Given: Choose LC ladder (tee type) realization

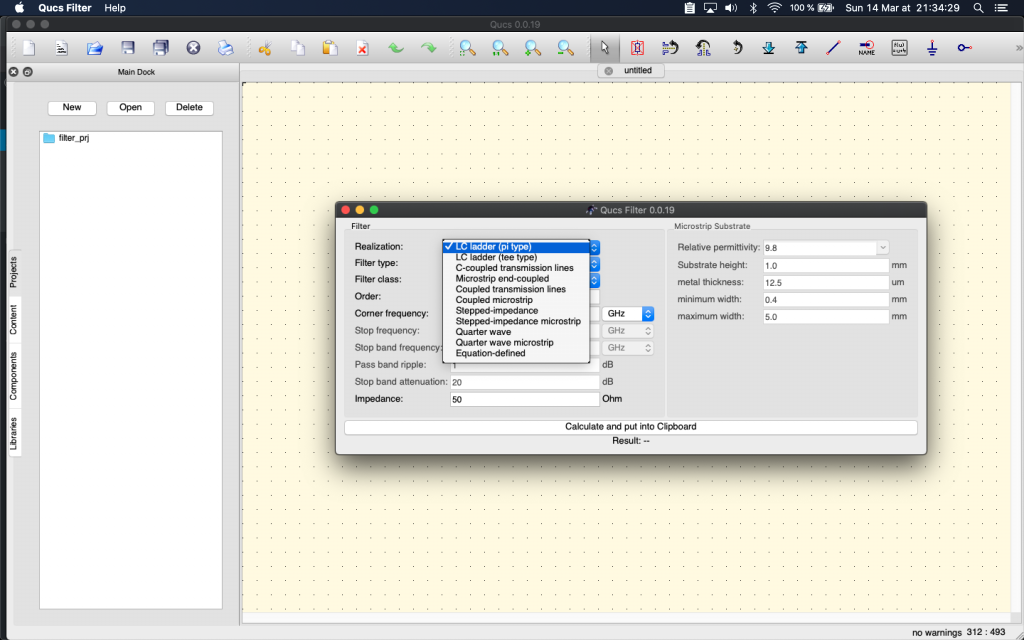Looking at the screenshot, I should pyautogui.click(x=516, y=257).
